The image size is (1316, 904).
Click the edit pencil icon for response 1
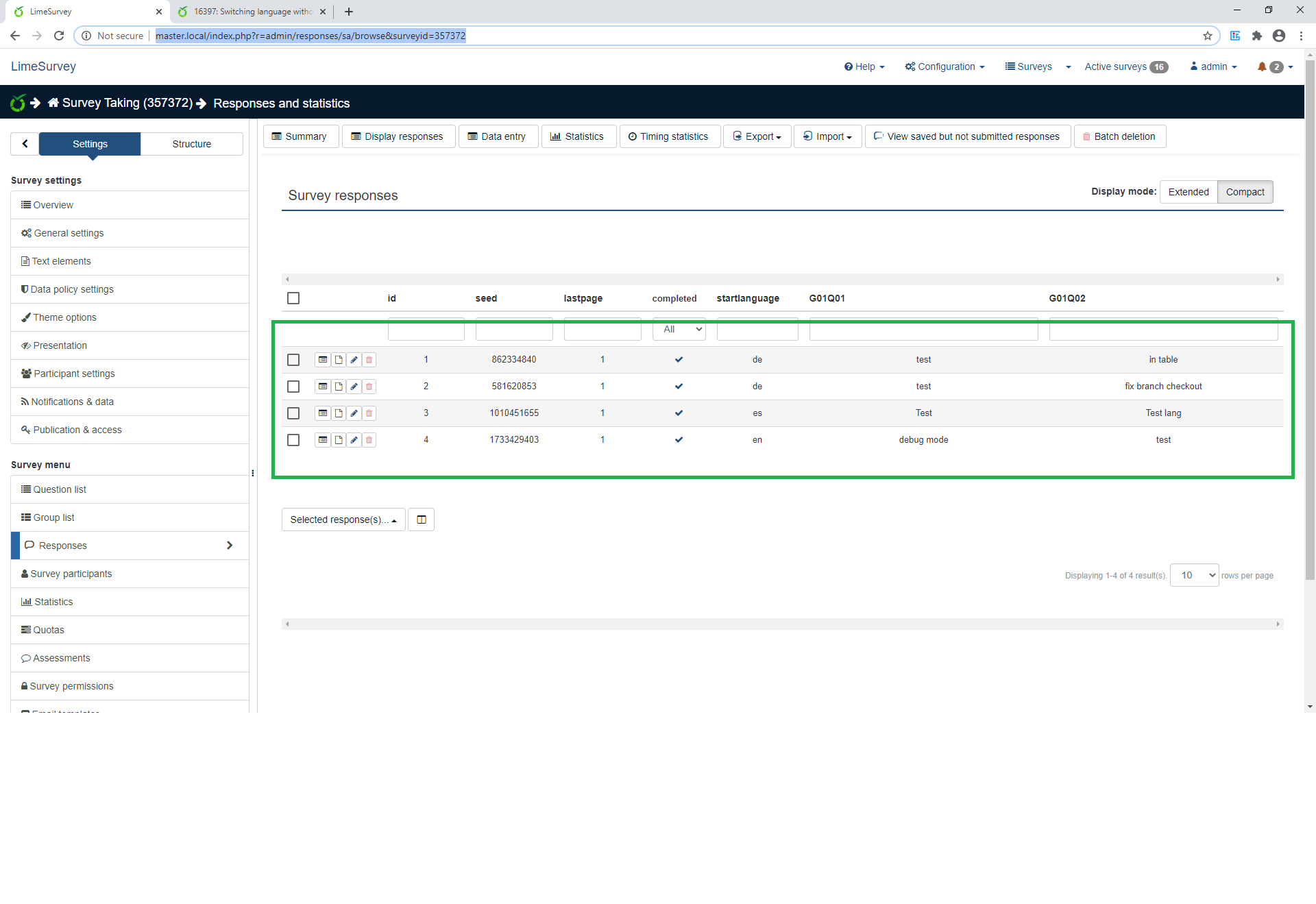(x=354, y=360)
